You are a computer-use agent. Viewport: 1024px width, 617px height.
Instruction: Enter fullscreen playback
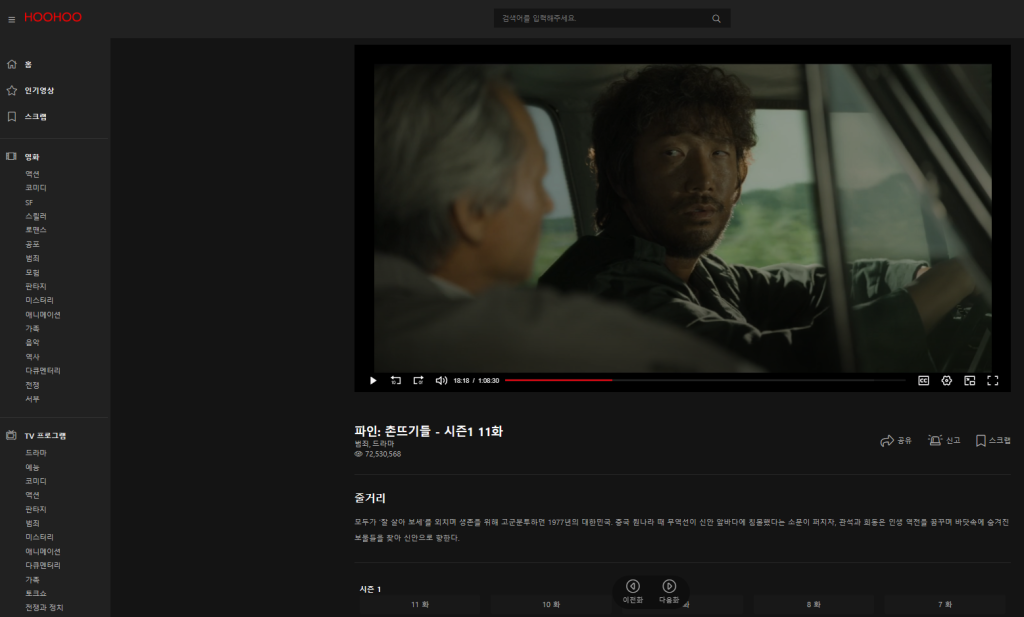[x=993, y=380]
